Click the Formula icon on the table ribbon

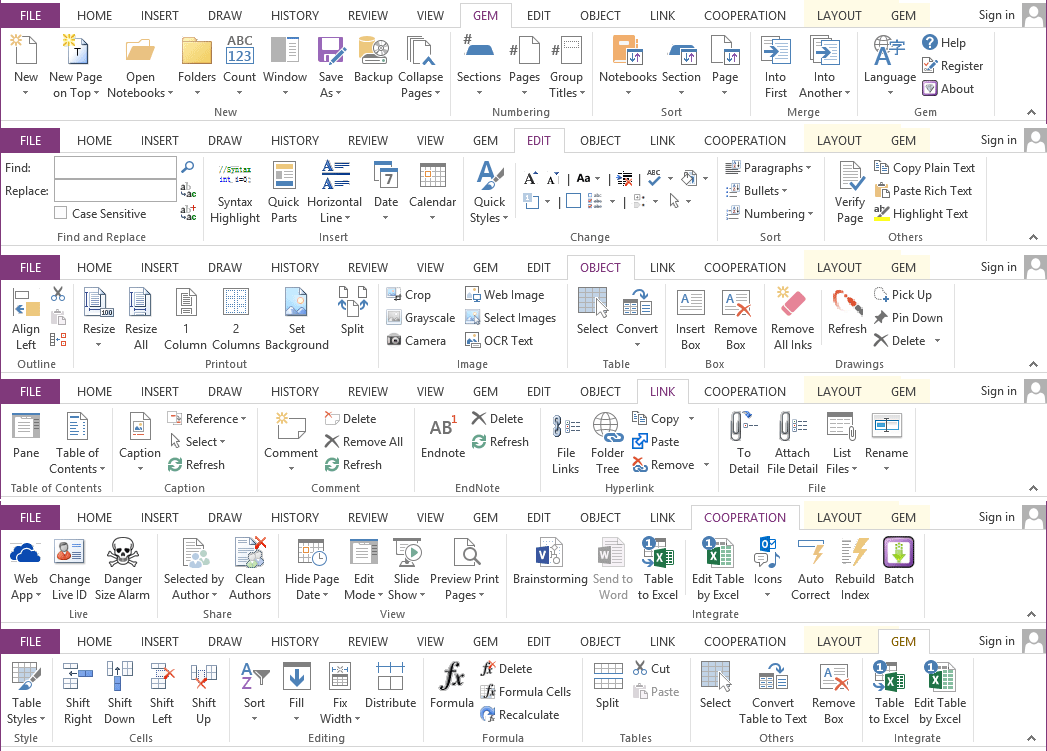click(451, 686)
